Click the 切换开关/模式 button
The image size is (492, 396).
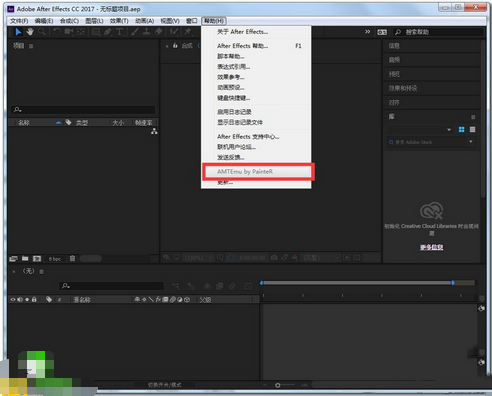click(x=165, y=385)
